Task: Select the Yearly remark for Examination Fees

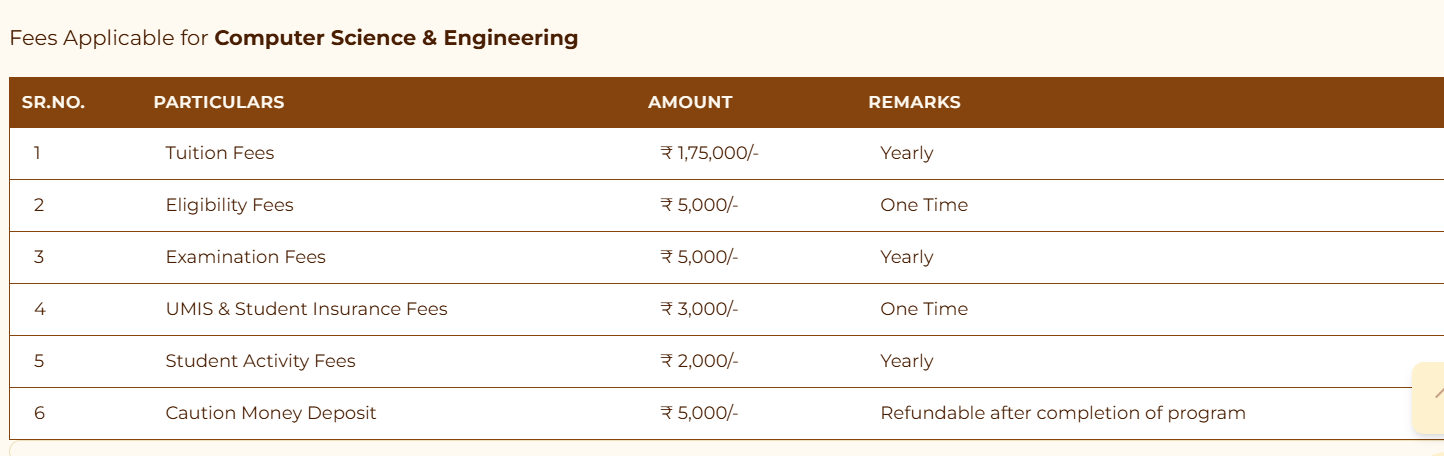Action: tap(907, 257)
